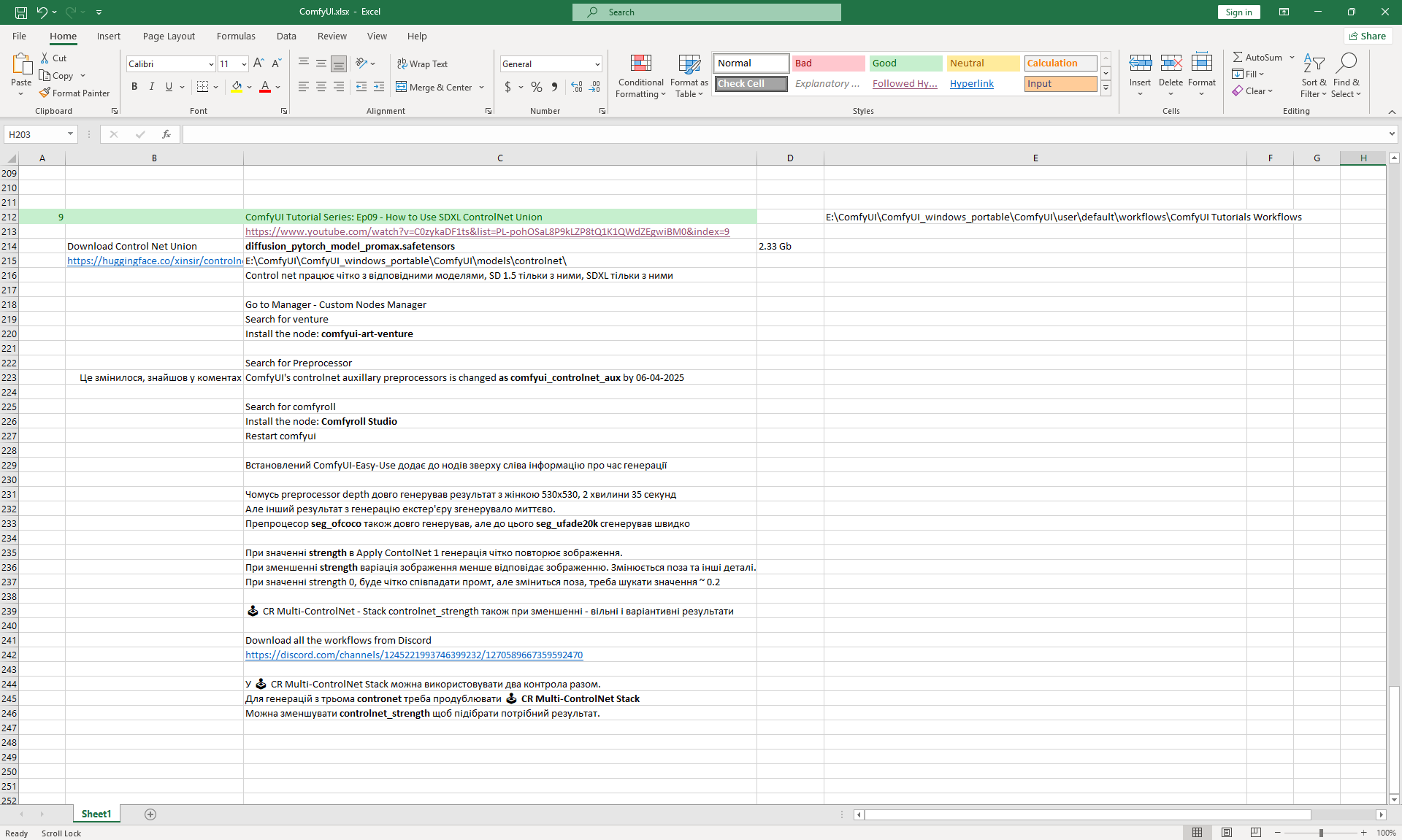Image resolution: width=1402 pixels, height=840 pixels.
Task: Toggle Bold formatting
Action: tap(134, 87)
